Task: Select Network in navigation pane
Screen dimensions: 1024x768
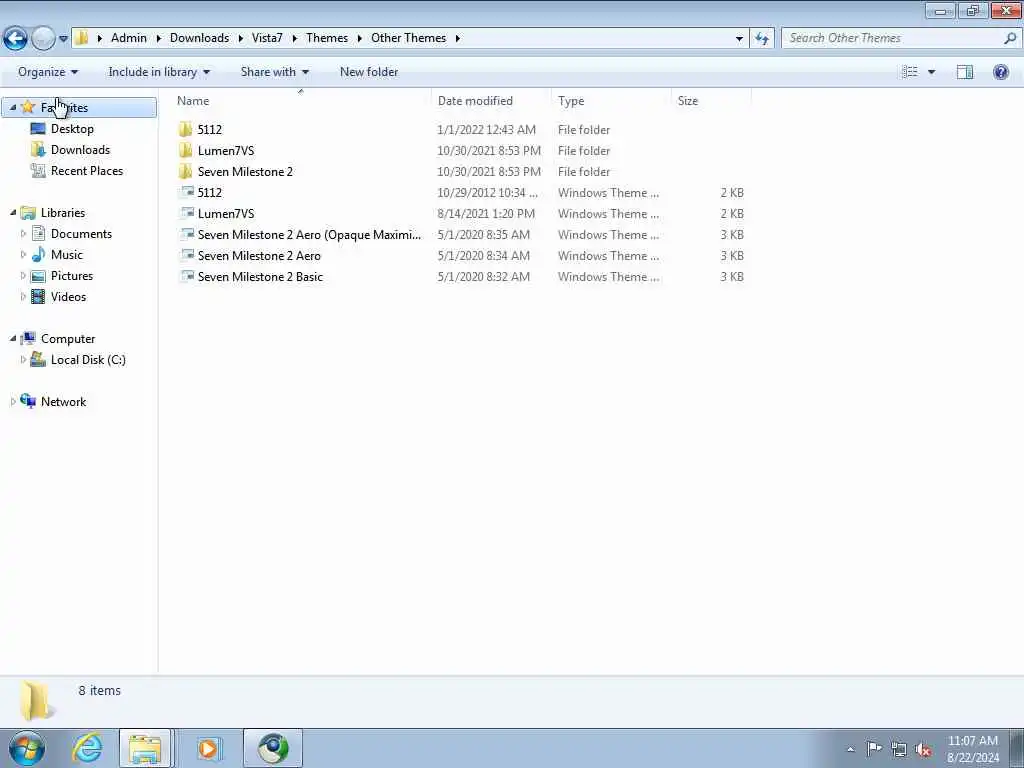Action: [63, 402]
